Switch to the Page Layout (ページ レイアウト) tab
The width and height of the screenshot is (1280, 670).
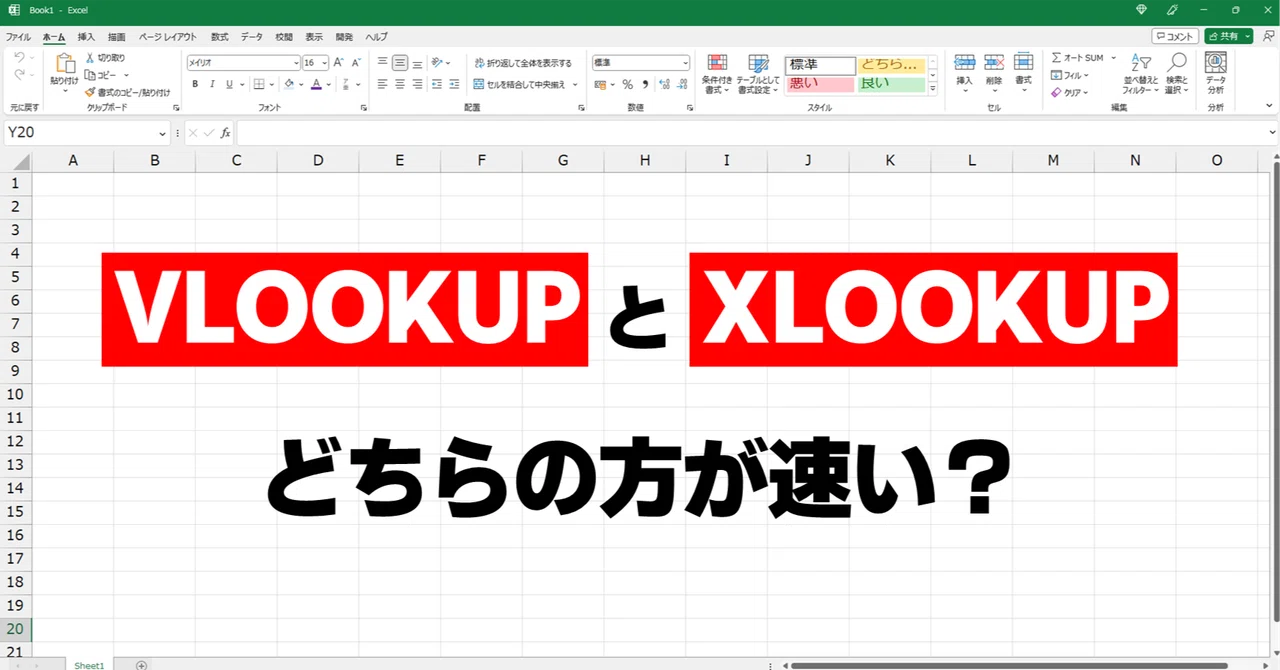pyautogui.click(x=168, y=37)
